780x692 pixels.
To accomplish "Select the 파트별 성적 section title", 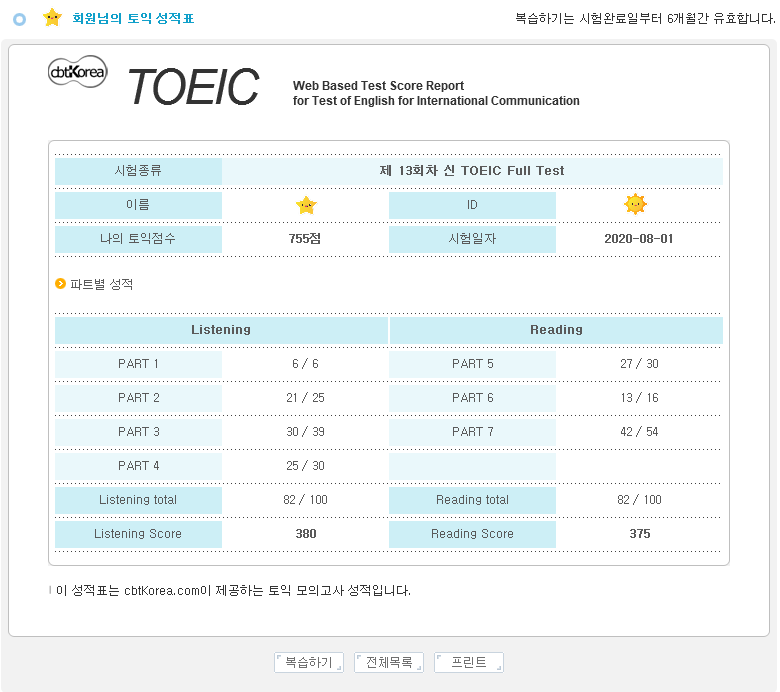I will click(101, 284).
